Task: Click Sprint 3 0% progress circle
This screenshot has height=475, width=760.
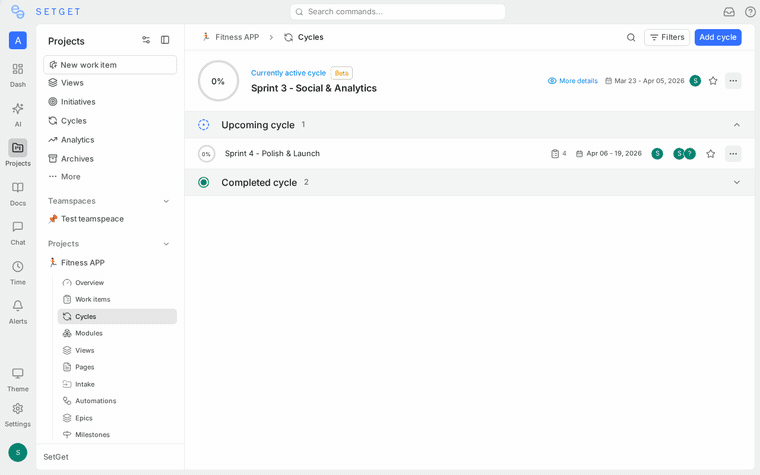Action: click(x=218, y=81)
